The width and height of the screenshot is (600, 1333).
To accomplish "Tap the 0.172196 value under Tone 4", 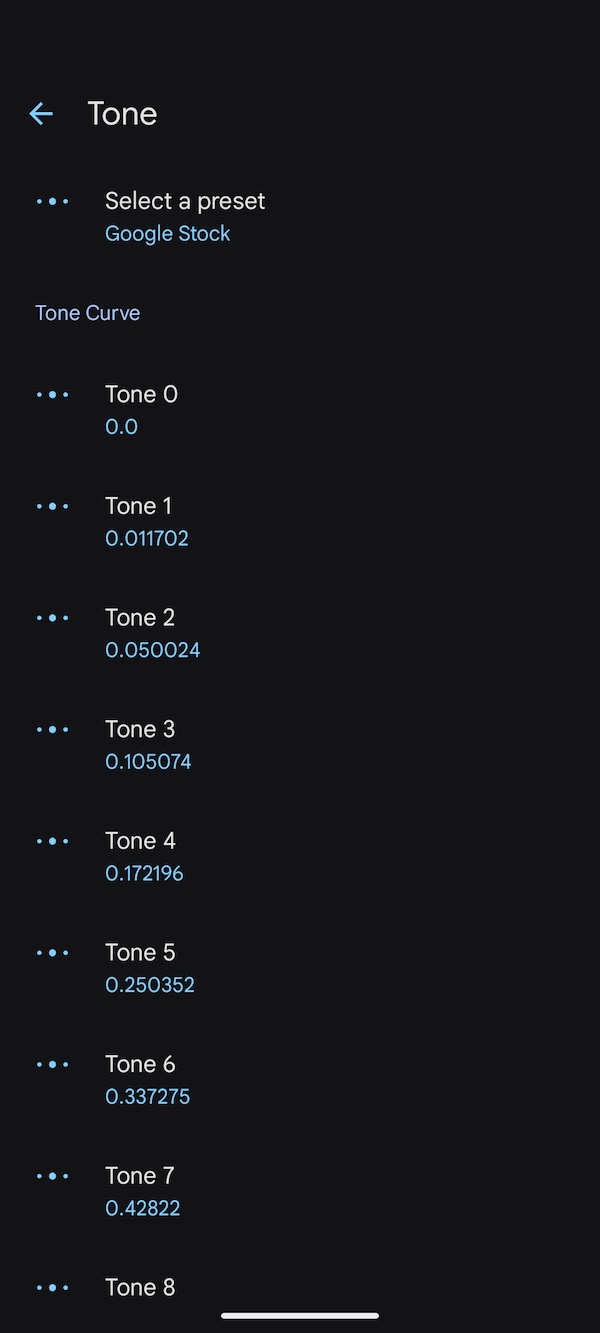I will pyautogui.click(x=144, y=873).
